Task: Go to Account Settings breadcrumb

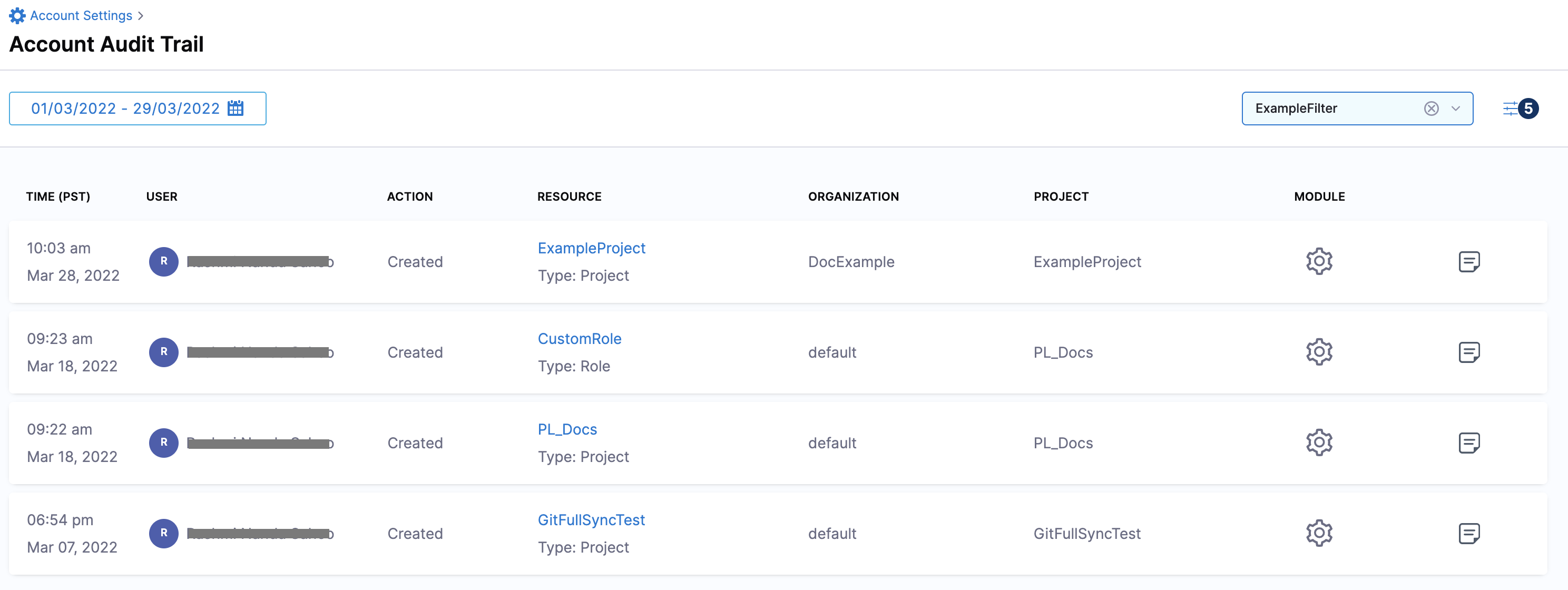Action: tap(81, 16)
